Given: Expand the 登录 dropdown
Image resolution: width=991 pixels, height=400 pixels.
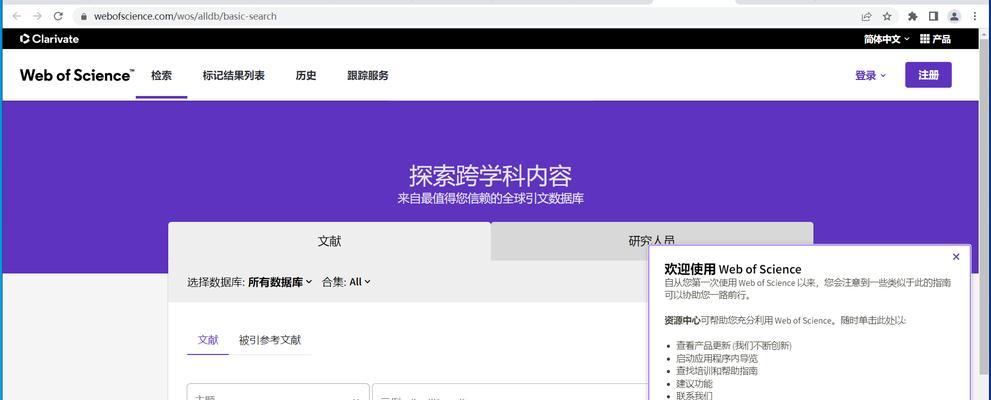Looking at the screenshot, I should pyautogui.click(x=870, y=75).
